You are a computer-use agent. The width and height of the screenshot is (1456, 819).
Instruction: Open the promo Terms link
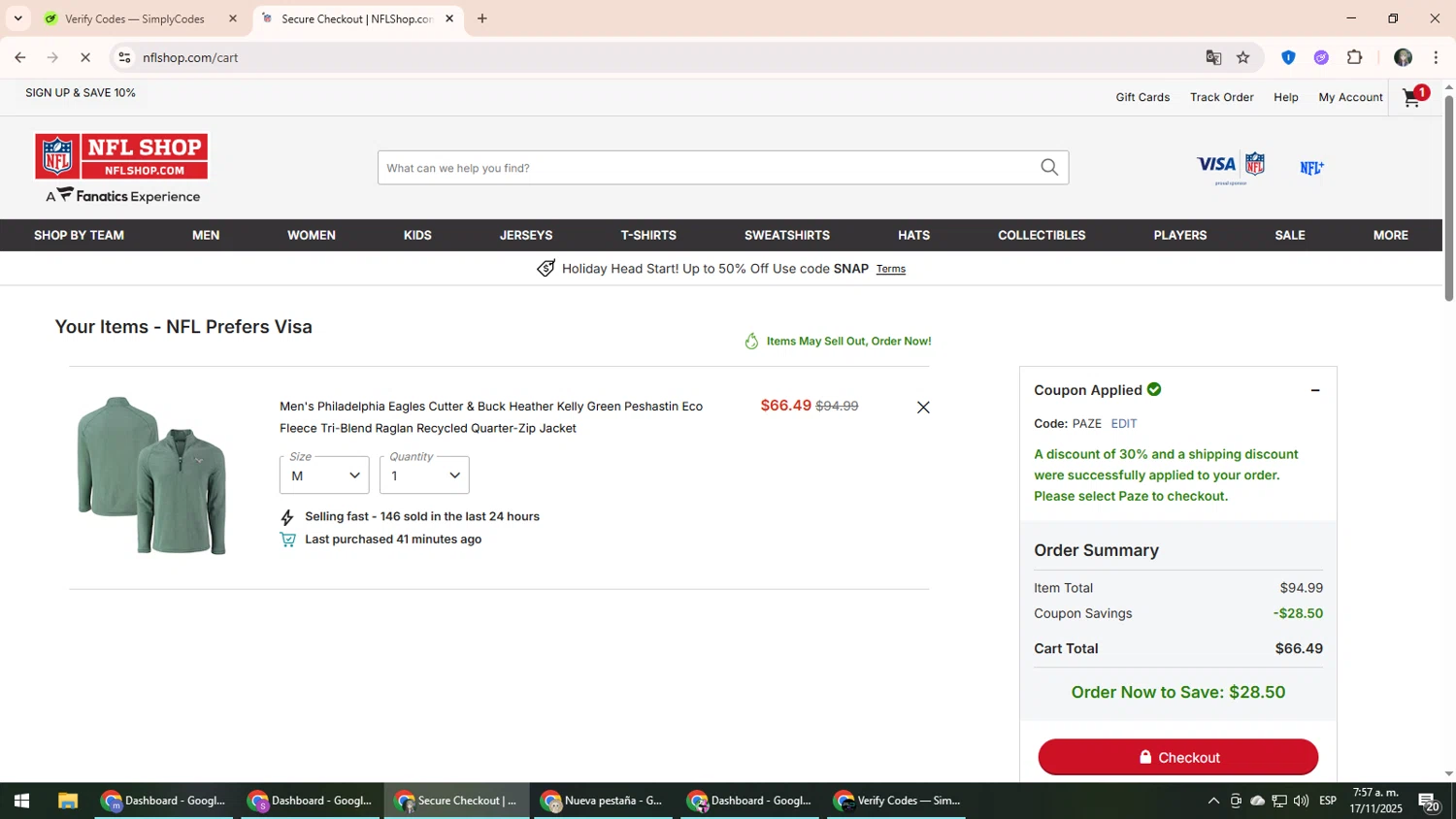click(x=891, y=269)
